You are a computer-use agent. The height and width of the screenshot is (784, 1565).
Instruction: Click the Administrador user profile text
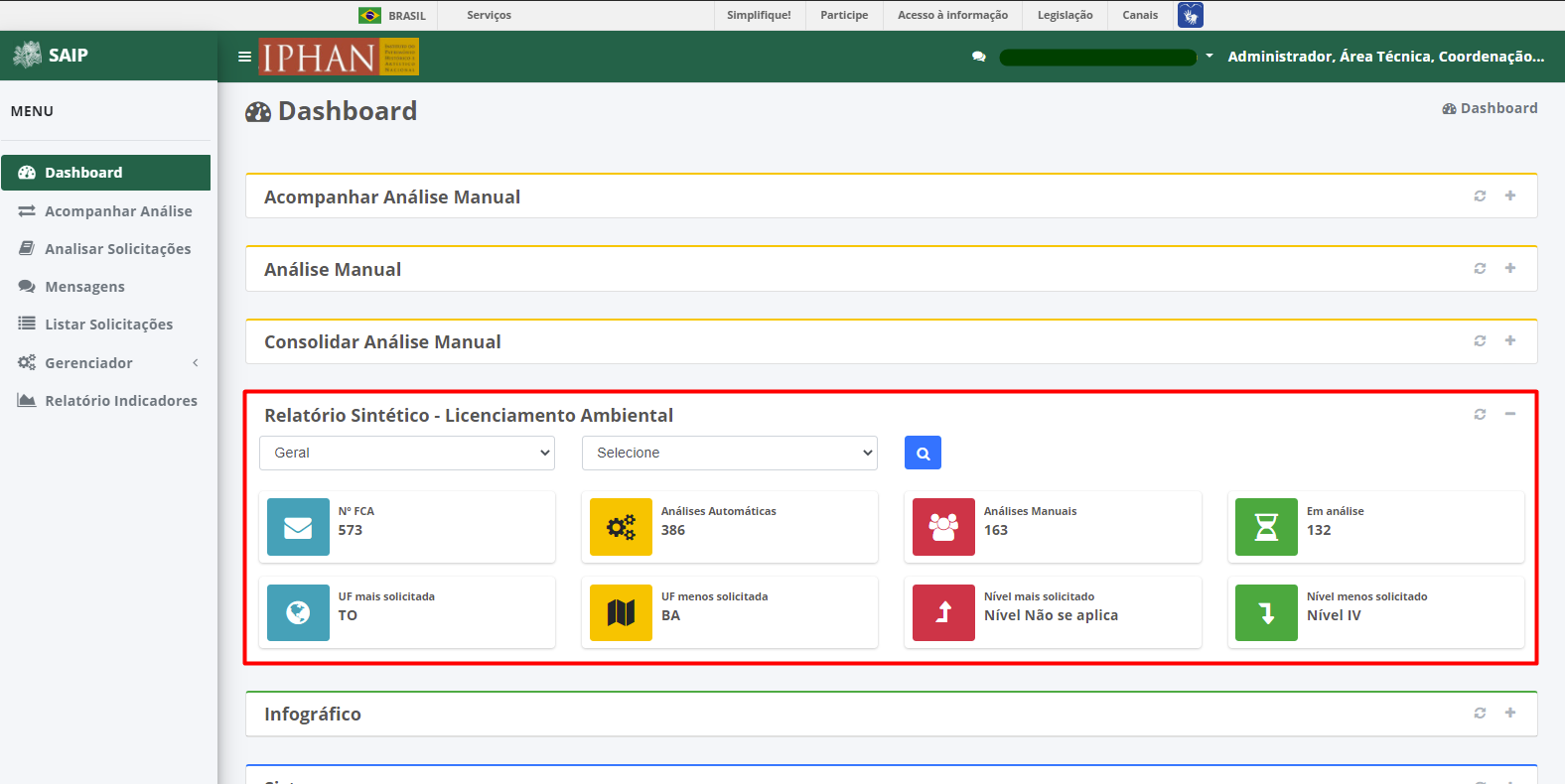click(x=1386, y=57)
